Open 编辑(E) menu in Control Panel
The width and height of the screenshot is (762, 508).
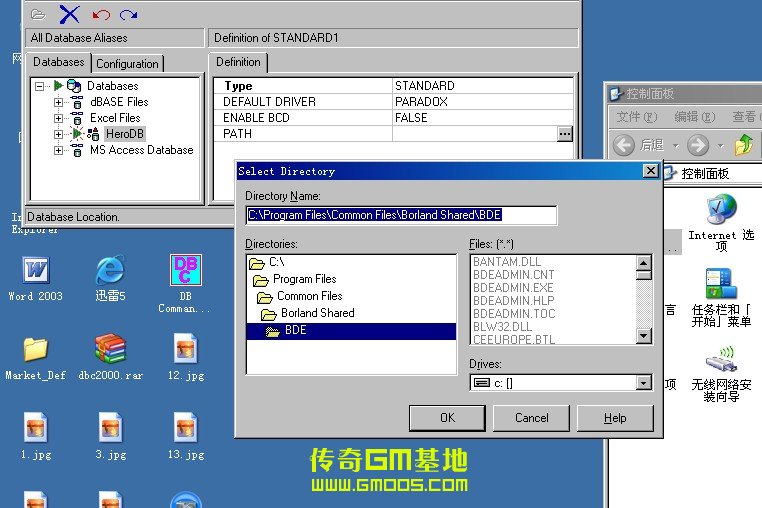(695, 117)
